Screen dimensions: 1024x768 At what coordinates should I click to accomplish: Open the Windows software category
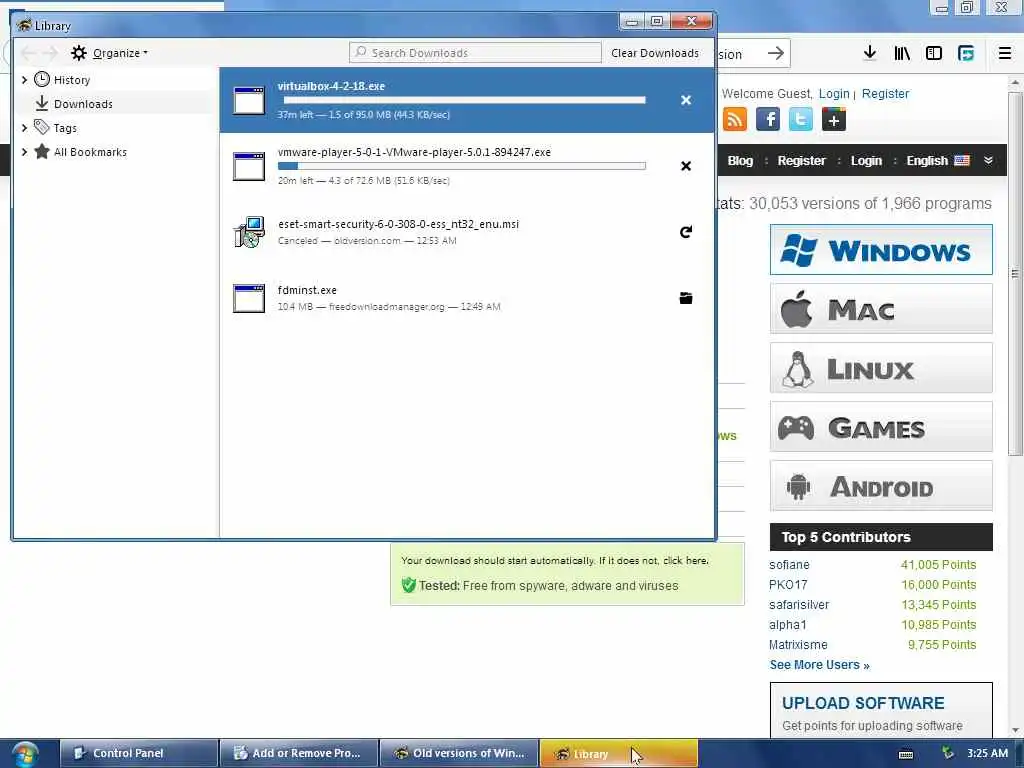click(x=881, y=249)
